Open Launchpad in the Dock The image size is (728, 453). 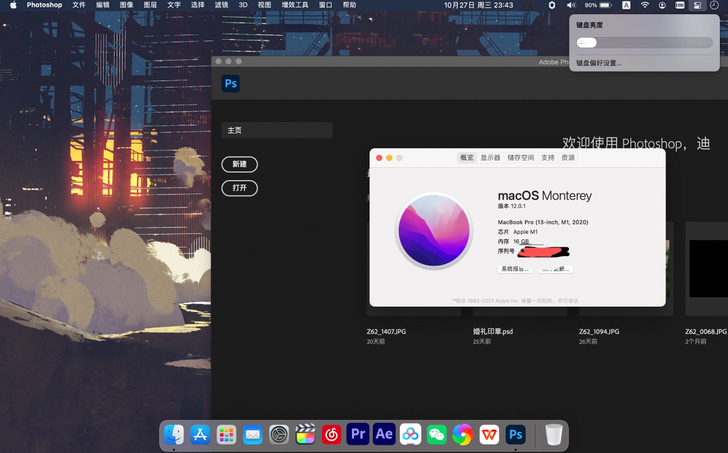pyautogui.click(x=227, y=434)
